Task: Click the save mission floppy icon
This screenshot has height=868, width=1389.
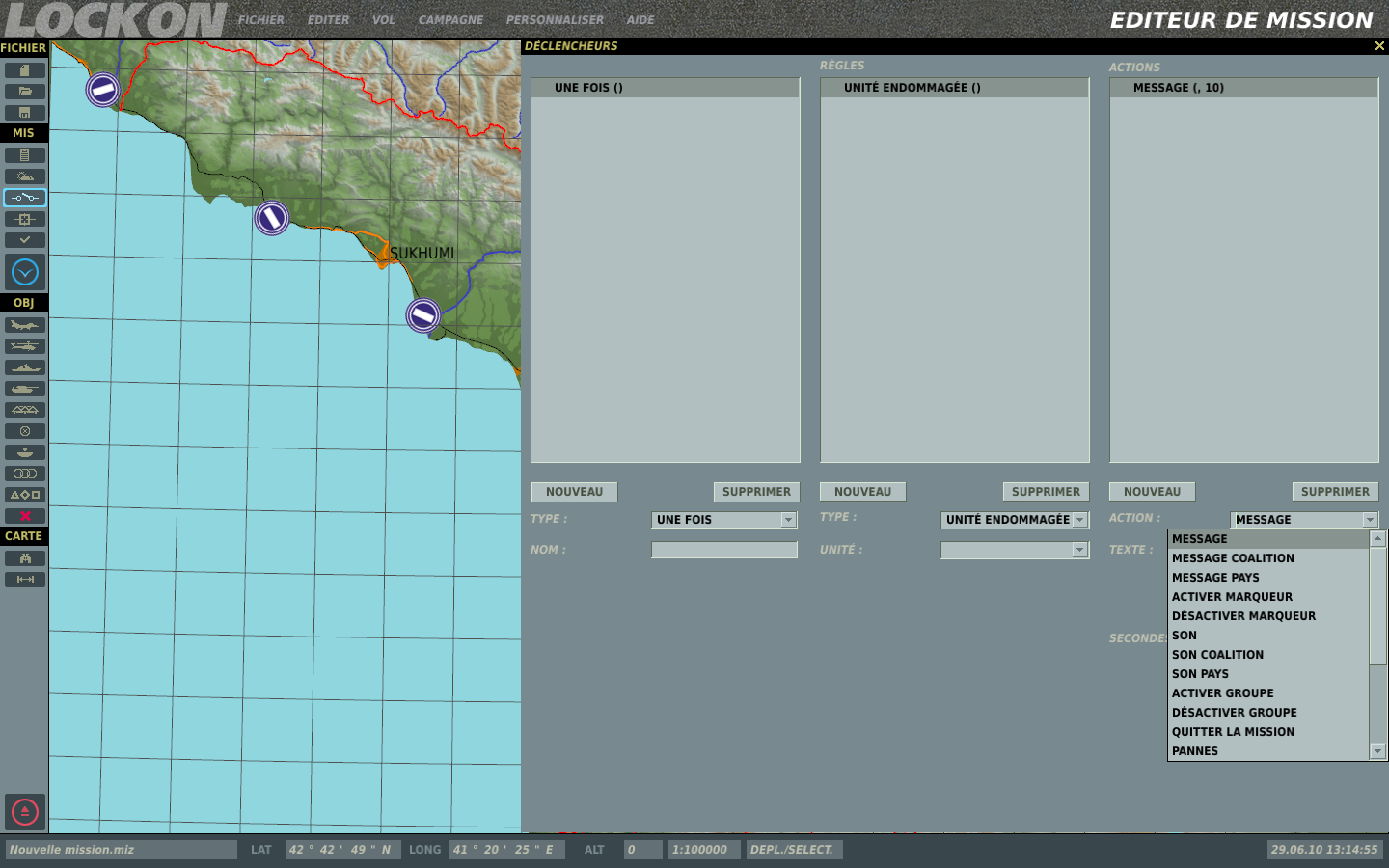Action: coord(25,113)
